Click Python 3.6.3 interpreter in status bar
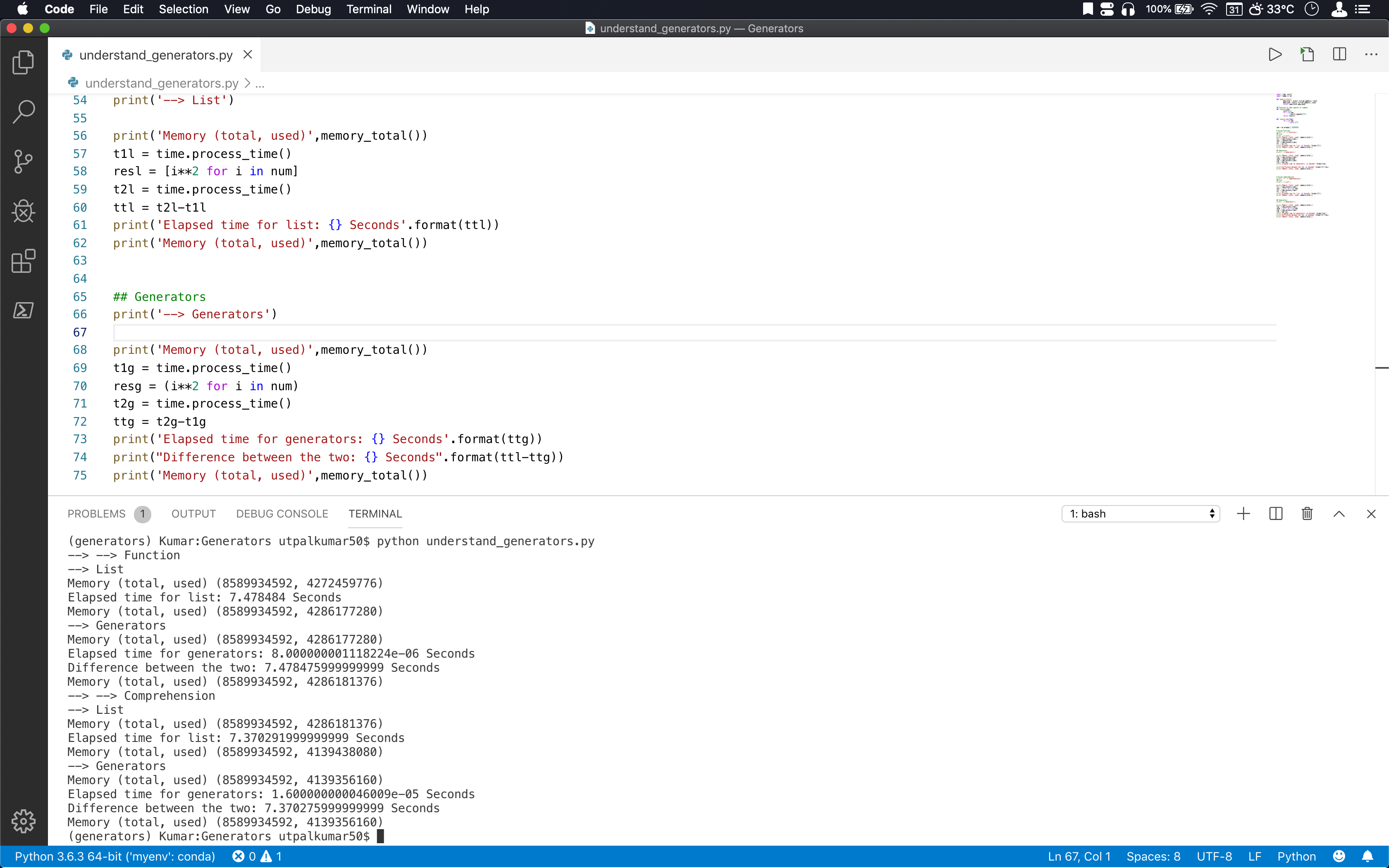Screen dimensions: 1389x868 (115, 856)
